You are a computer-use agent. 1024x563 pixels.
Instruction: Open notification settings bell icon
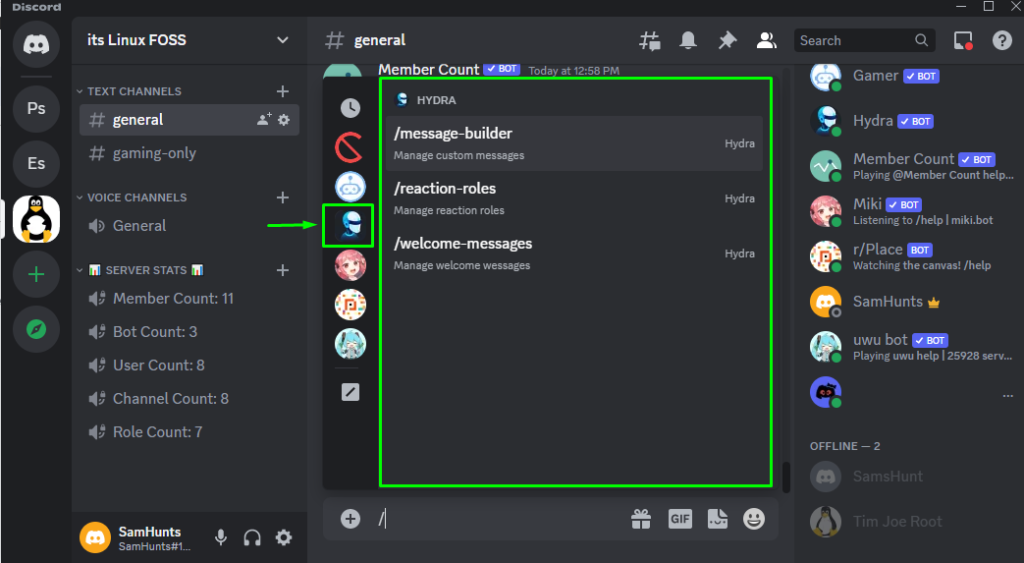pyautogui.click(x=688, y=40)
